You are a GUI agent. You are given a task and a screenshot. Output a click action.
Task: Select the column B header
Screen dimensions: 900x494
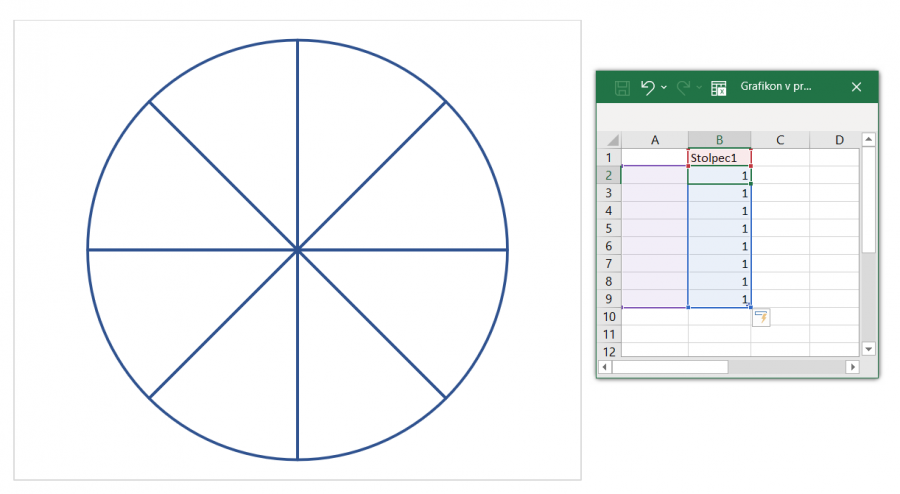719,140
